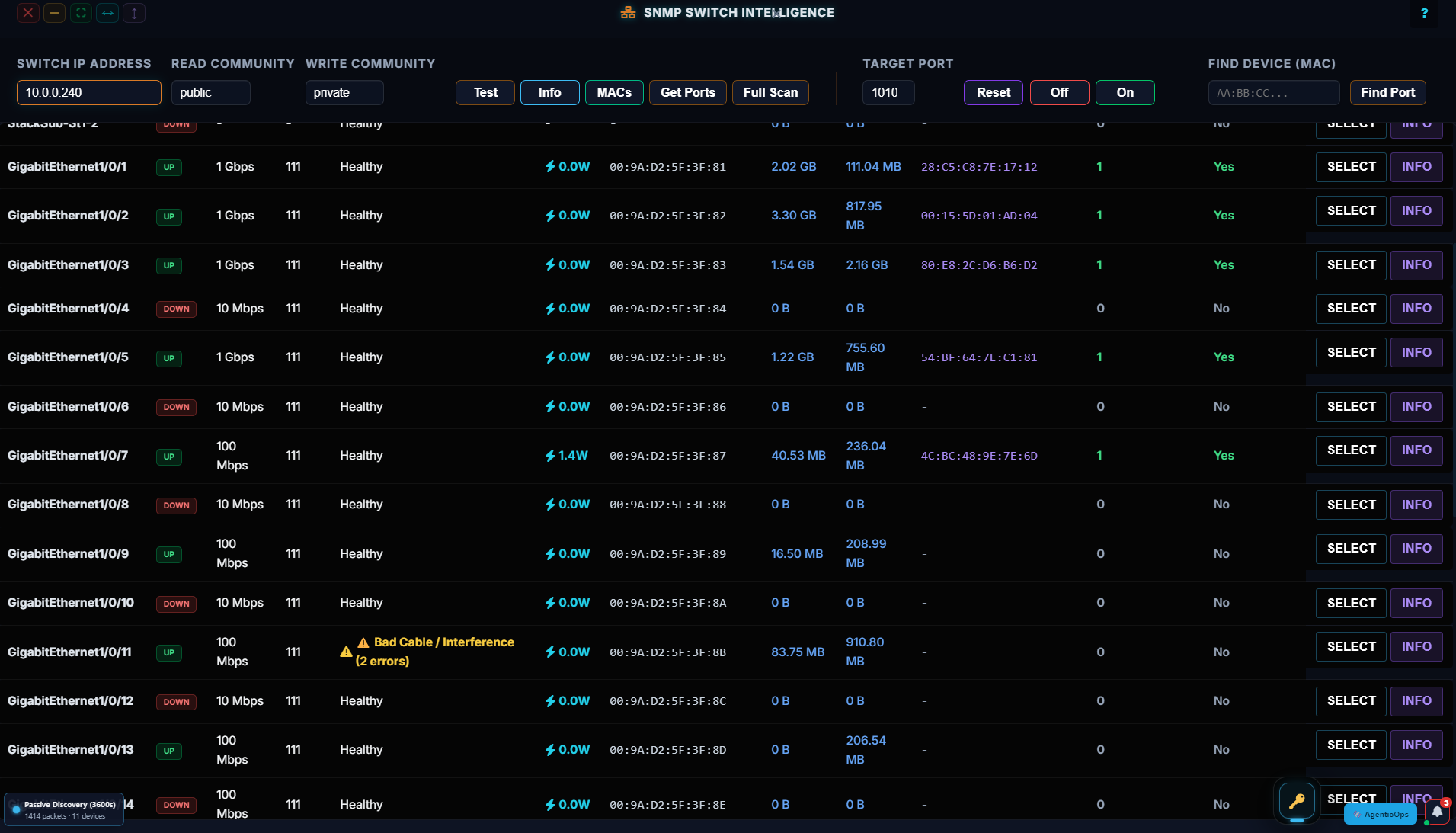This screenshot has width=1456, height=833.
Task: Select port GigabitEthernet1/0/6
Action: (1351, 407)
